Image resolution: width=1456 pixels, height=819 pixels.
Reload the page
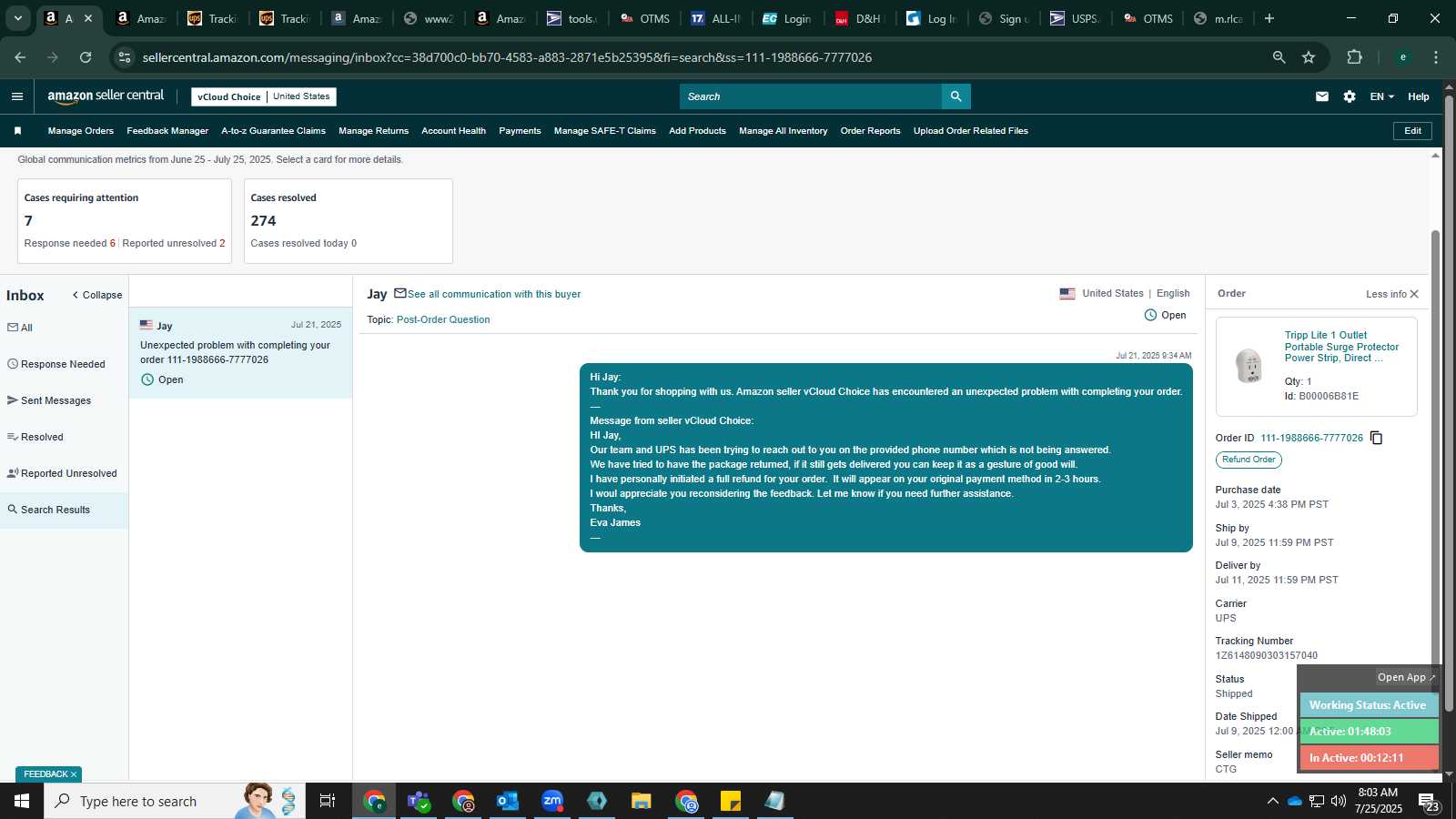(86, 57)
